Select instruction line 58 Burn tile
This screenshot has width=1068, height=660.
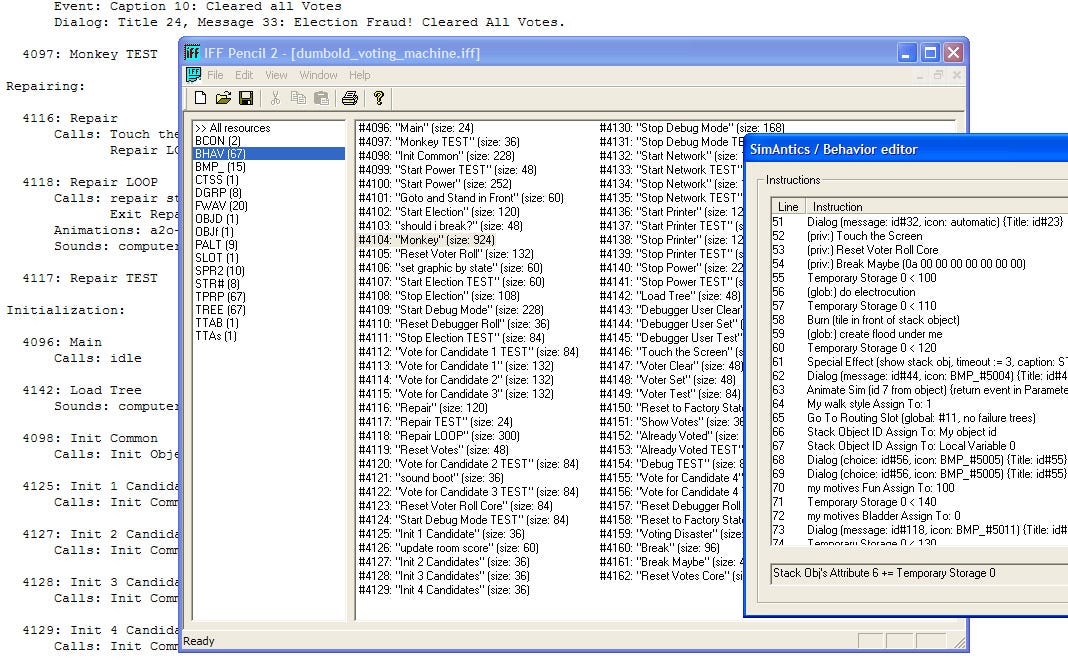click(920, 320)
